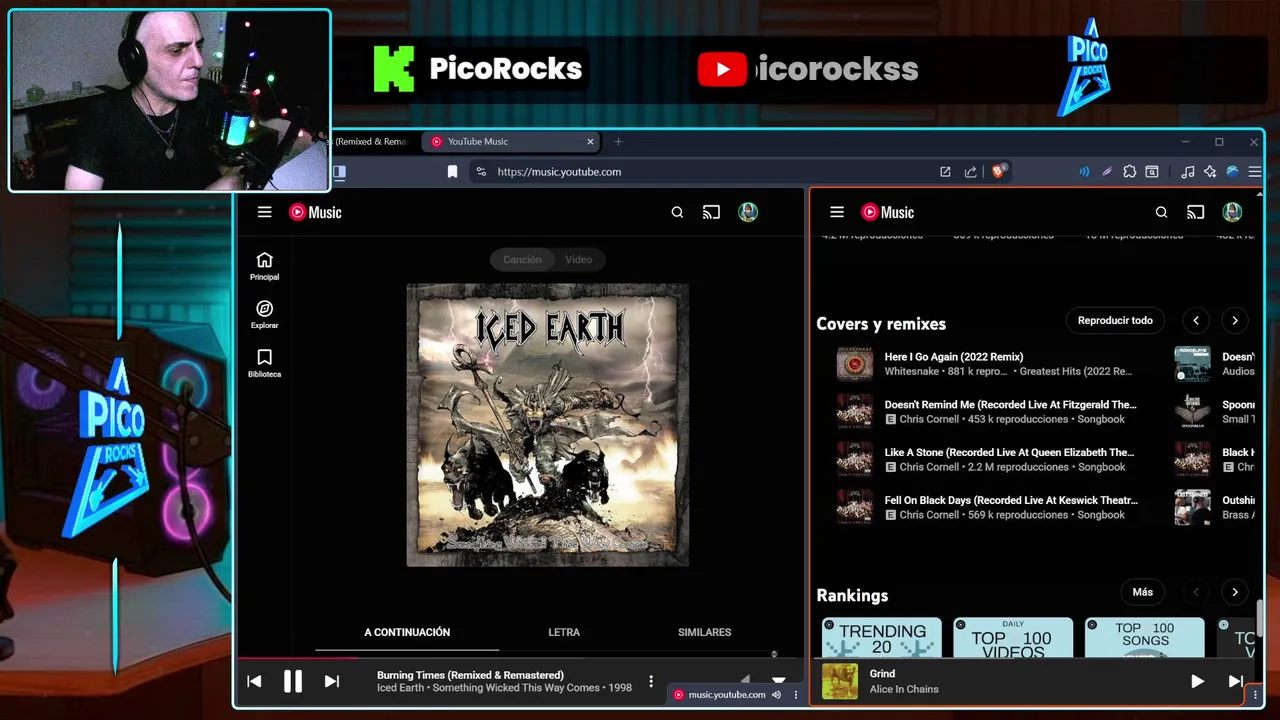Viewport: 1280px width, 720px height.
Task: Toggle the browser sidebar panel
Action: pos(340,172)
